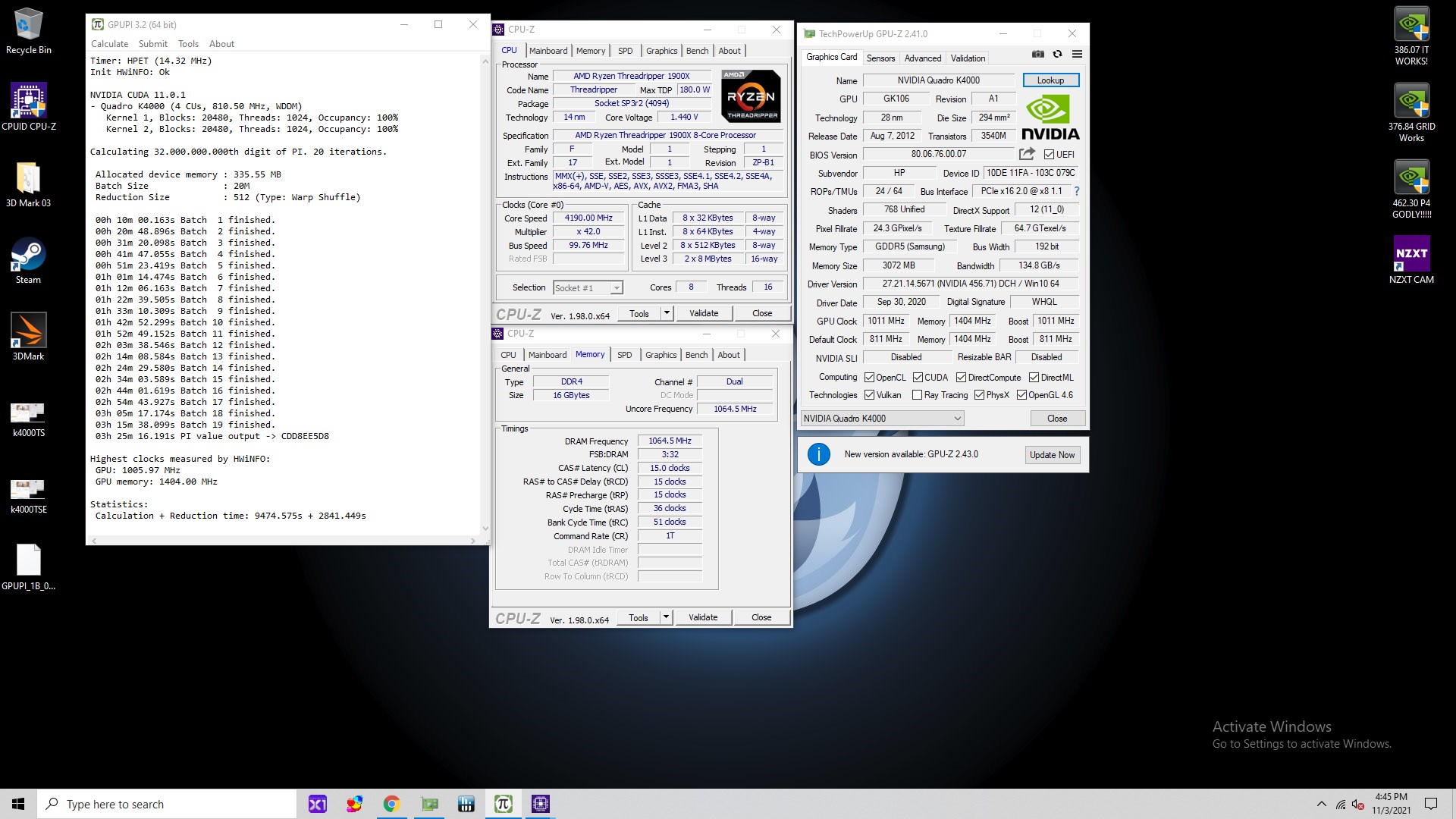Open notification center icon
The width and height of the screenshot is (1456, 819).
point(1431,804)
